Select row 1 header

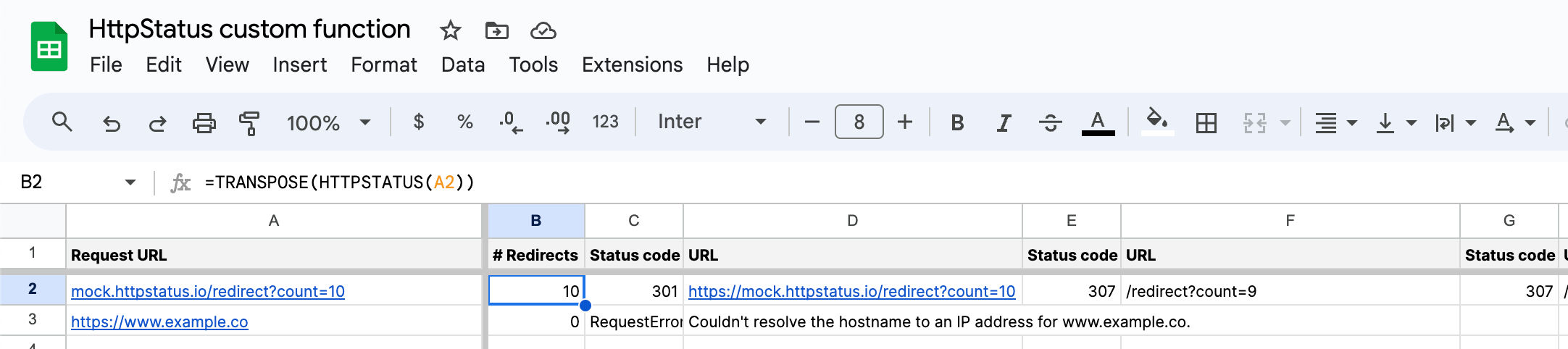tap(33, 253)
